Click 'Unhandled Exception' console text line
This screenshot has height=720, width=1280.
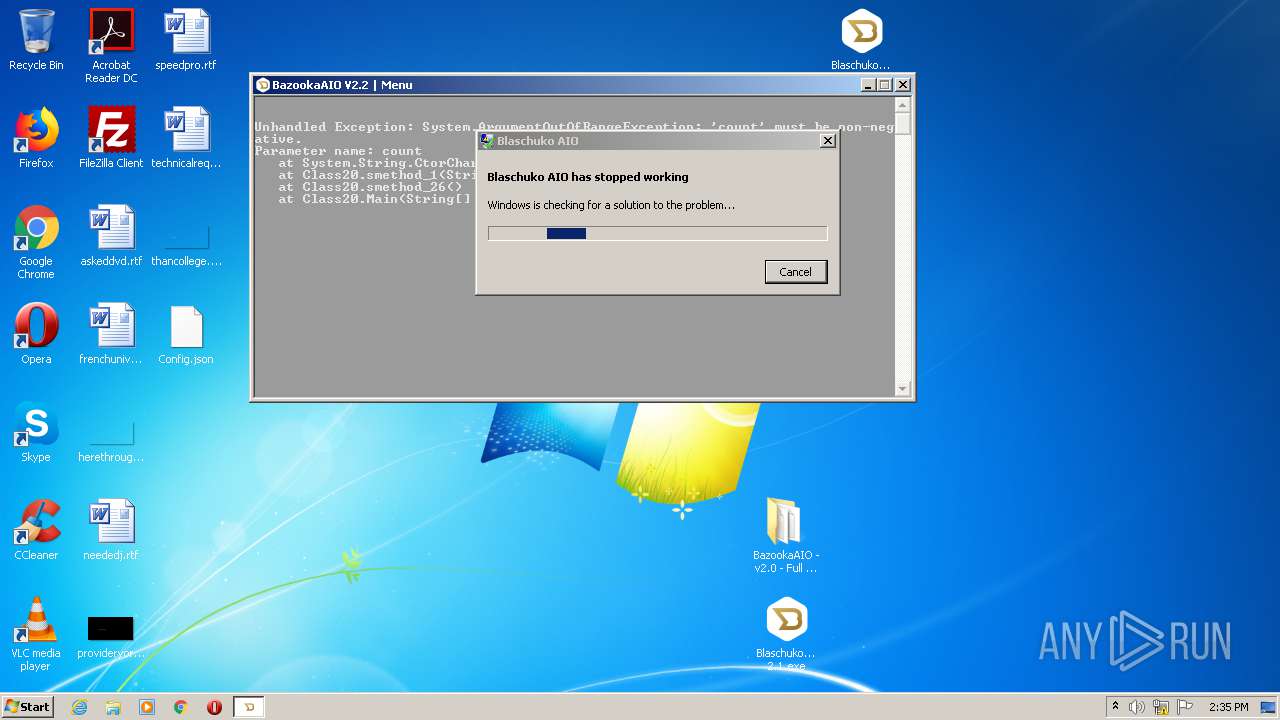574,127
